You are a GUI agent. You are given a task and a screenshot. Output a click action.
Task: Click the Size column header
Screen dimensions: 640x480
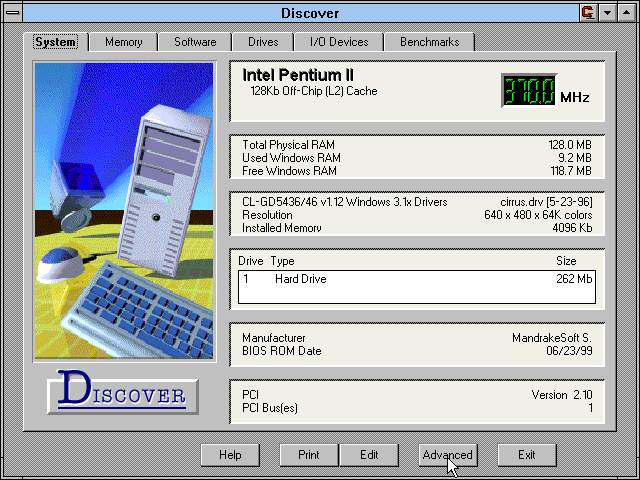pos(566,261)
